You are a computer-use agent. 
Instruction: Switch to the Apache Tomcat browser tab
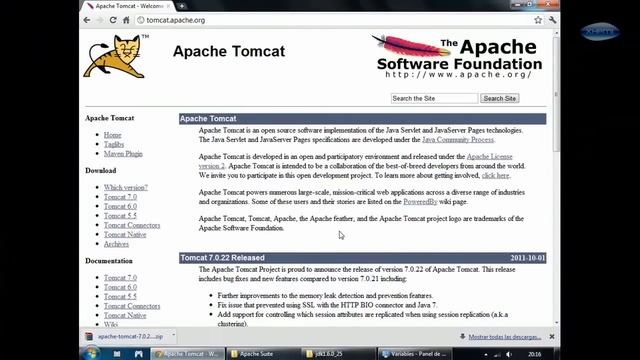pyautogui.click(x=129, y=6)
